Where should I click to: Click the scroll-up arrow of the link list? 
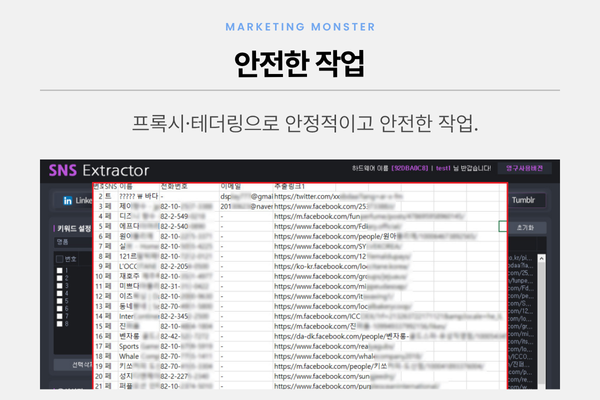tap(541, 259)
